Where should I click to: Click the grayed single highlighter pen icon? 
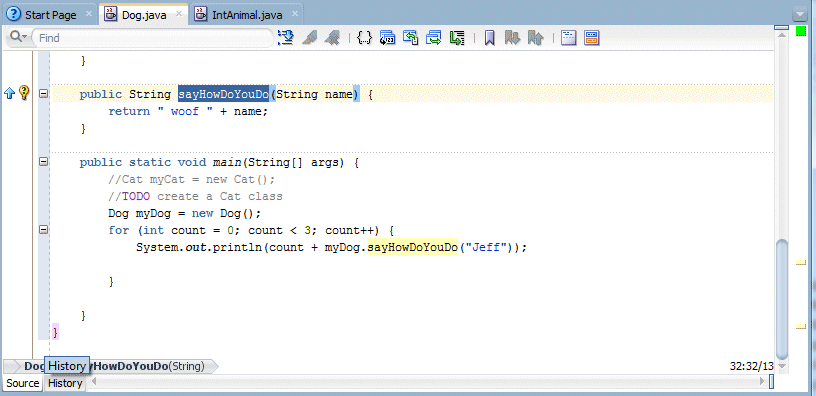coord(311,37)
